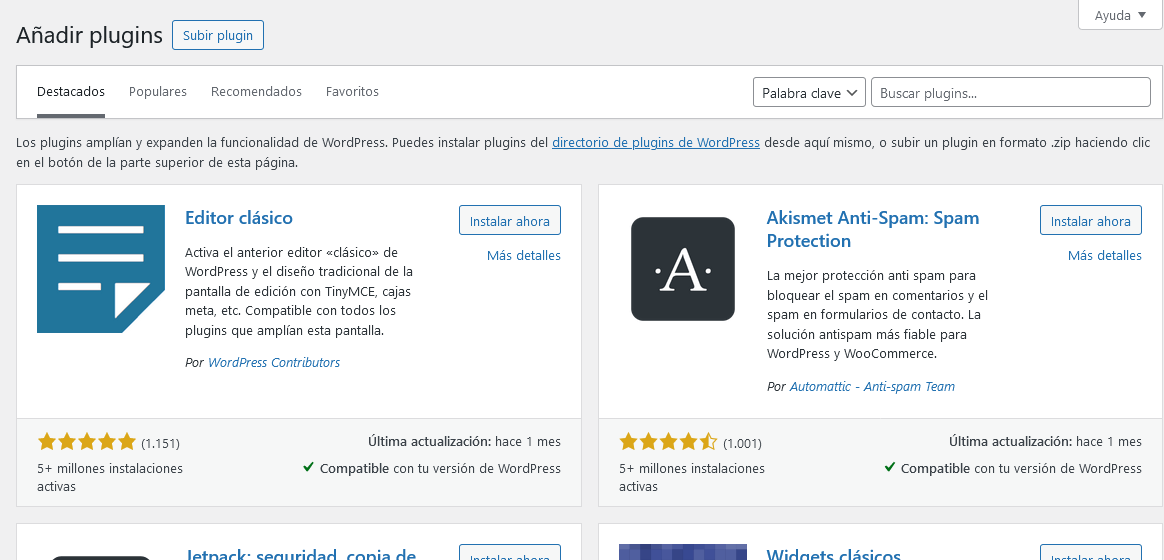Click the Editor clásico star rating
Viewport: 1164px width, 560px height.
tap(86, 442)
